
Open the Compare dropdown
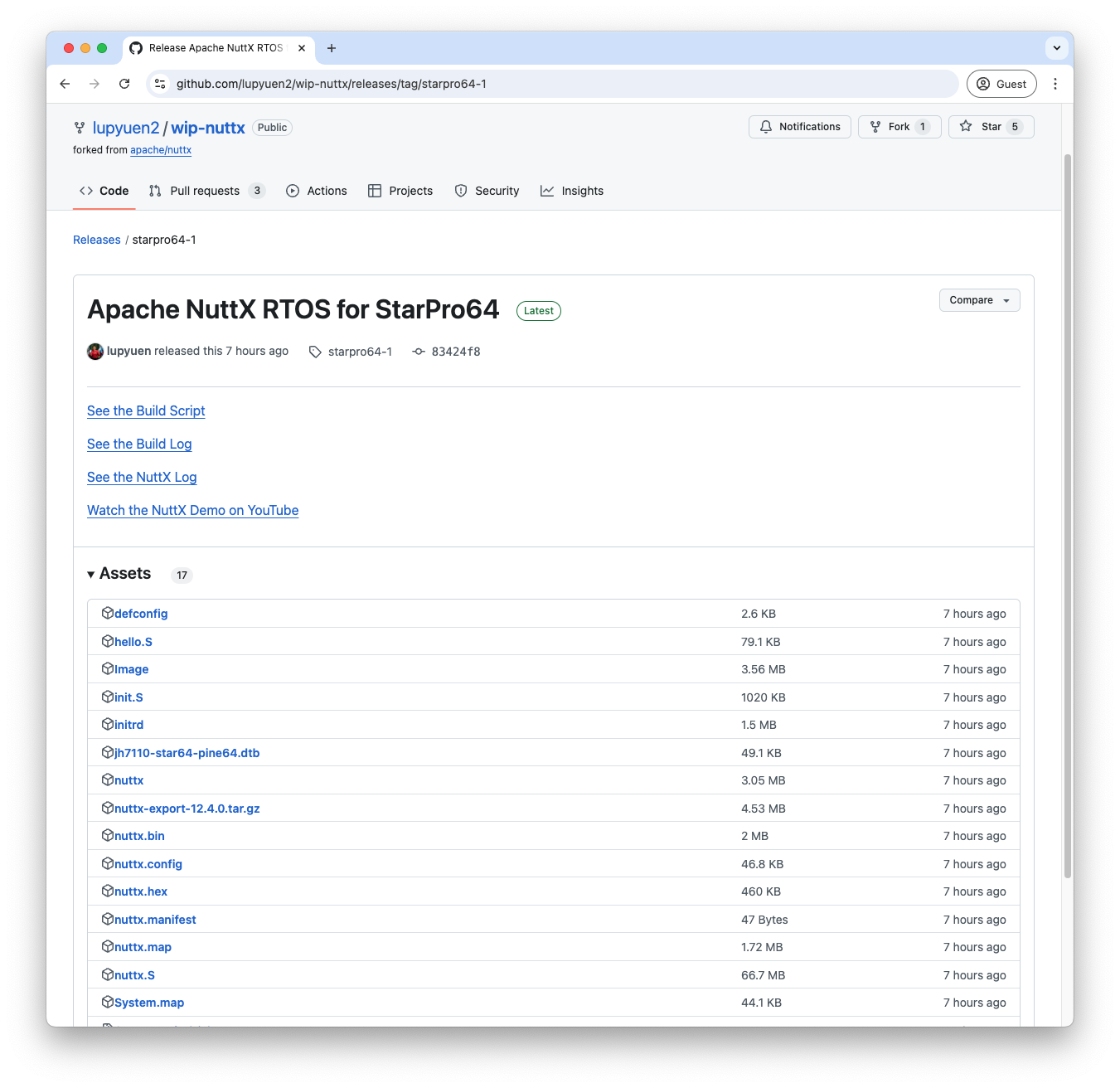coord(979,300)
